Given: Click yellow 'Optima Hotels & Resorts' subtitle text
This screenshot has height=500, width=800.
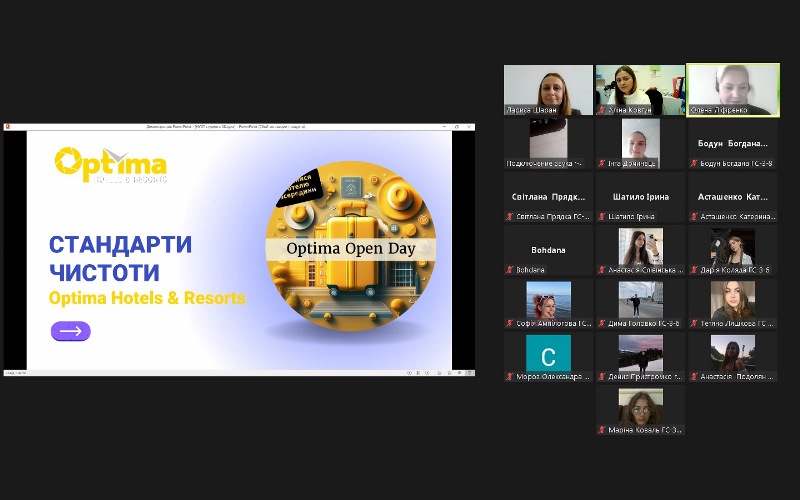Looking at the screenshot, I should tap(147, 298).
